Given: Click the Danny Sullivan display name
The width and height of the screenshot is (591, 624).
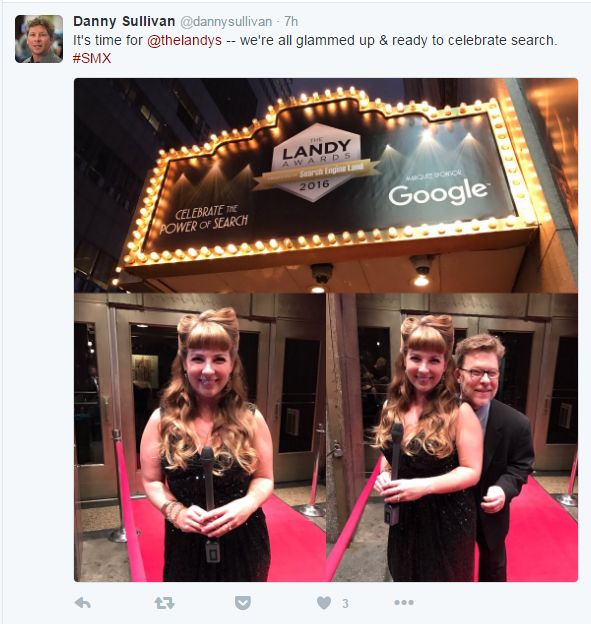Looking at the screenshot, I should click(124, 21).
